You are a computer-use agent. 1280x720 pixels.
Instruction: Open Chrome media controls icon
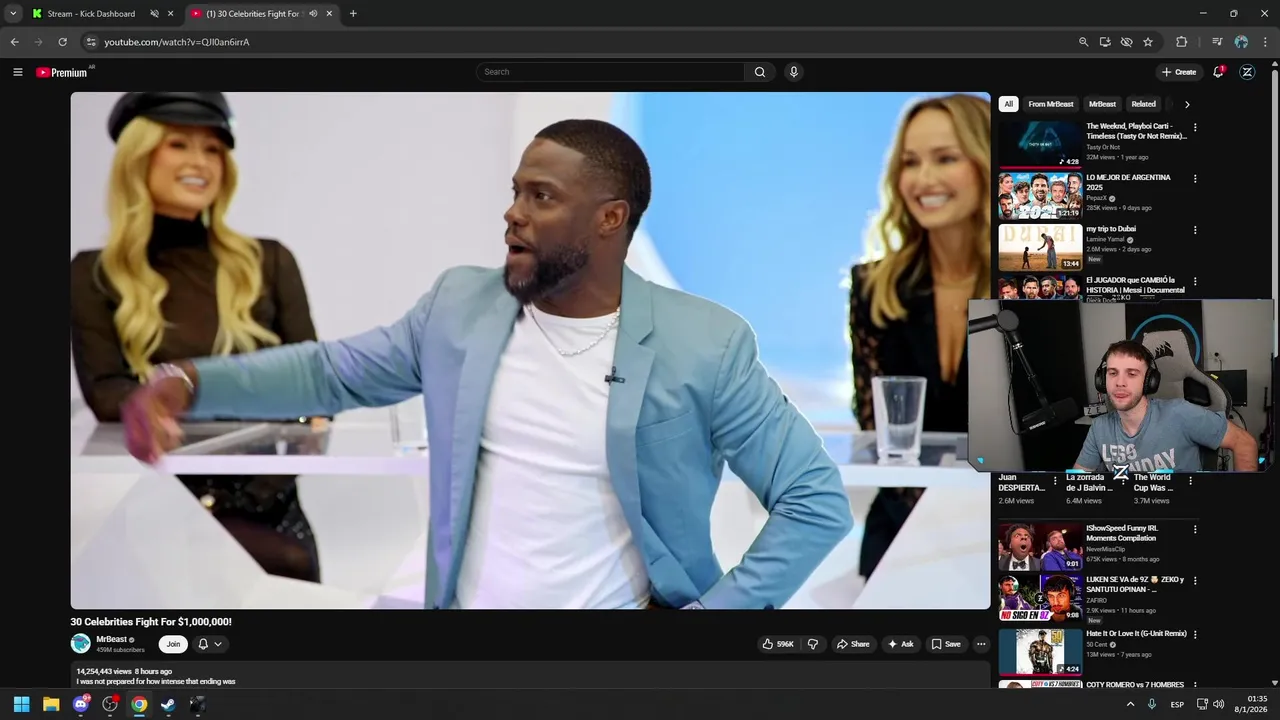1217,42
